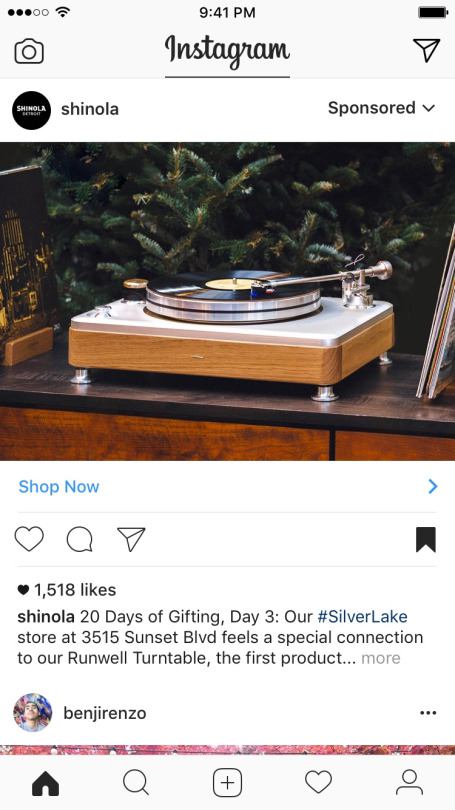This screenshot has height=810, width=455.
Task: Tap the Shop Now link
Action: pos(59,487)
